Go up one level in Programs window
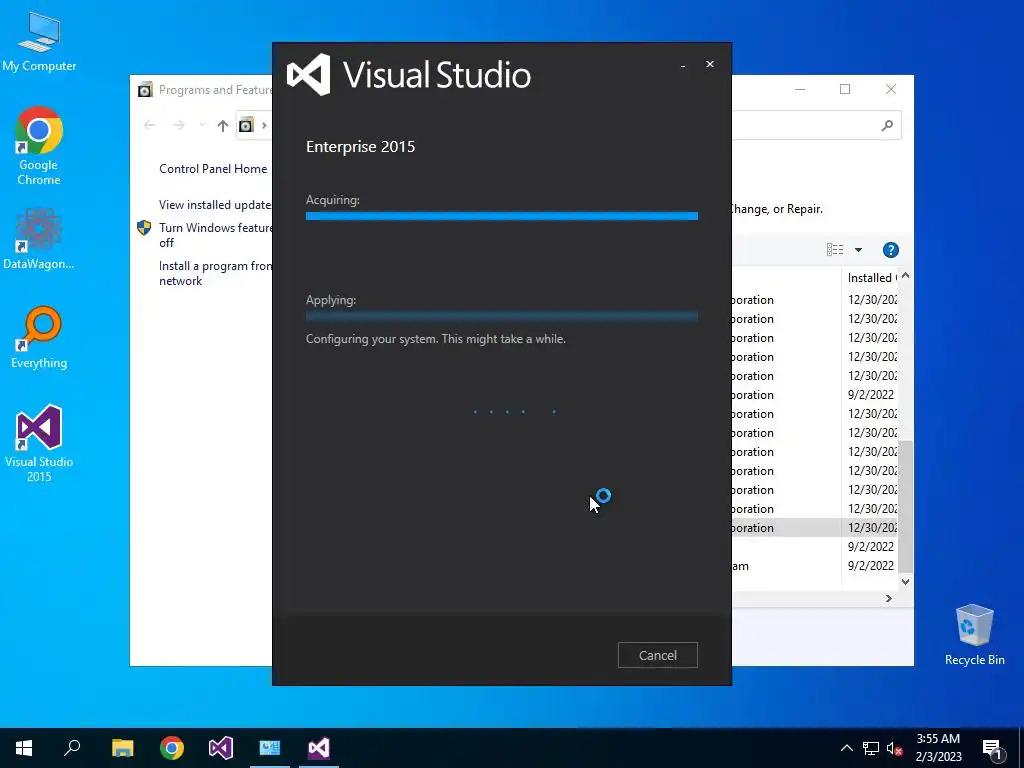 (223, 125)
